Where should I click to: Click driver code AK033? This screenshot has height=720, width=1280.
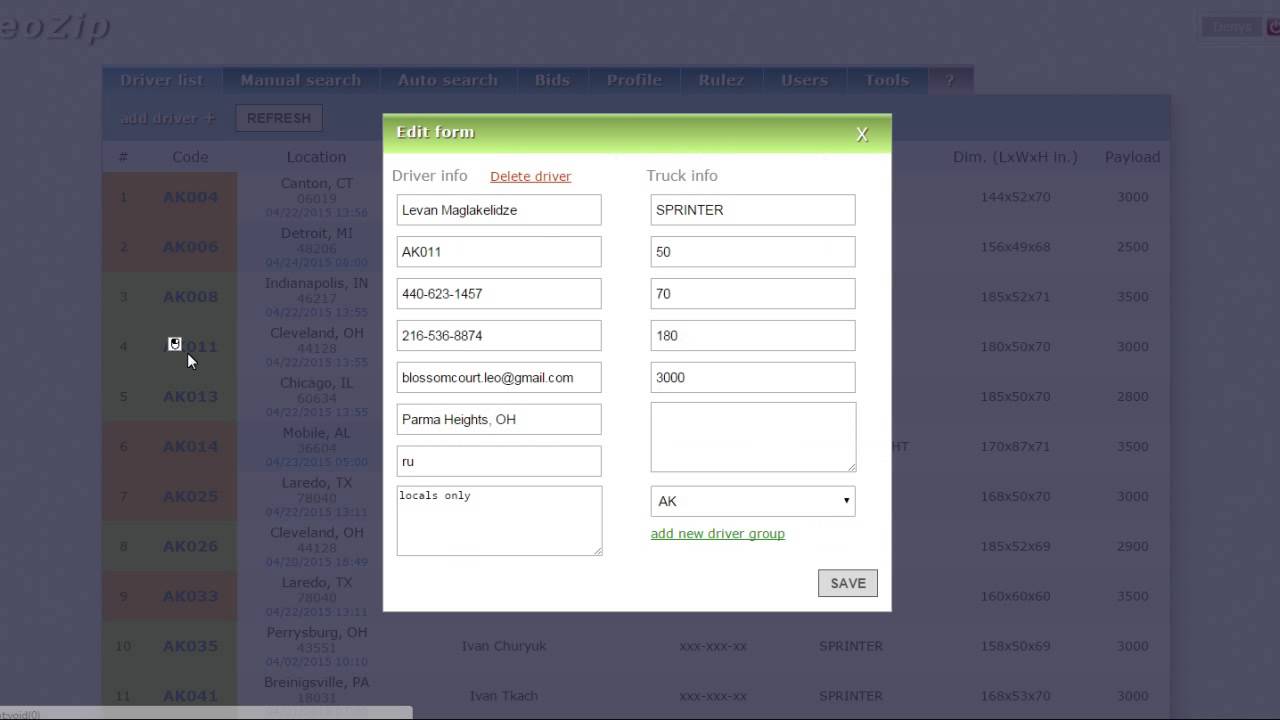click(x=190, y=597)
